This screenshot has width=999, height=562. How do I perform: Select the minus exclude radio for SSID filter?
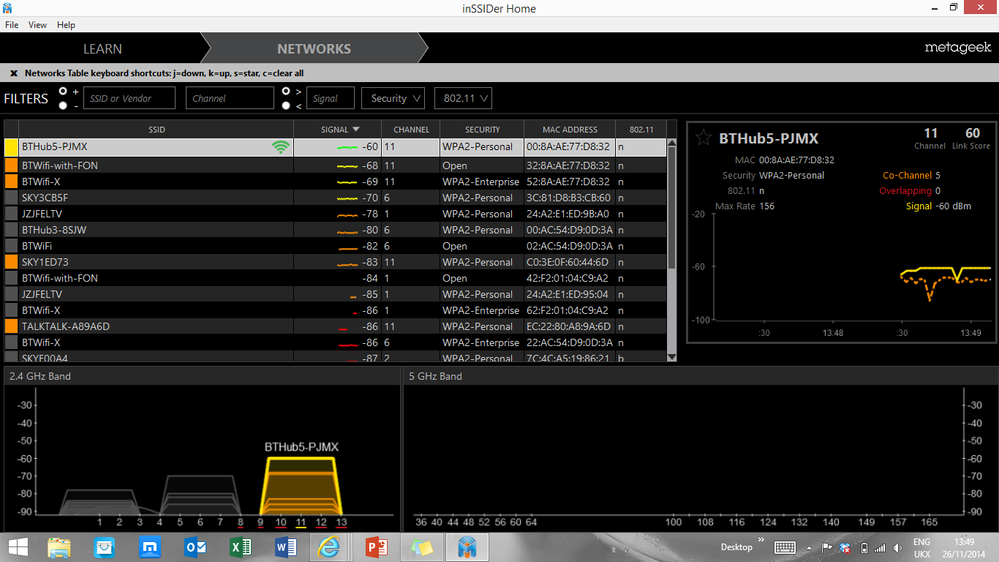point(62,105)
